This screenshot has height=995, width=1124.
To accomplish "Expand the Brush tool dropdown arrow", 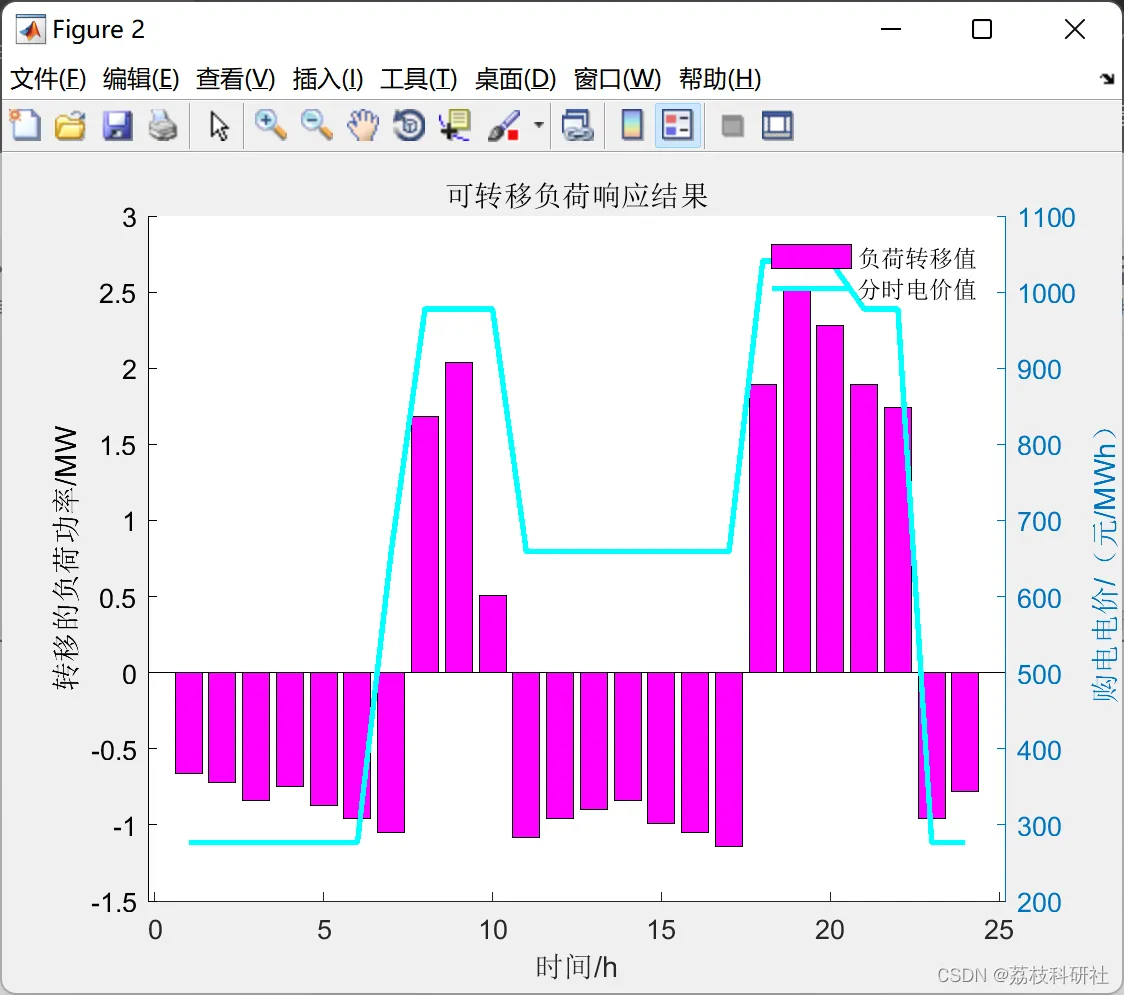I will point(538,125).
